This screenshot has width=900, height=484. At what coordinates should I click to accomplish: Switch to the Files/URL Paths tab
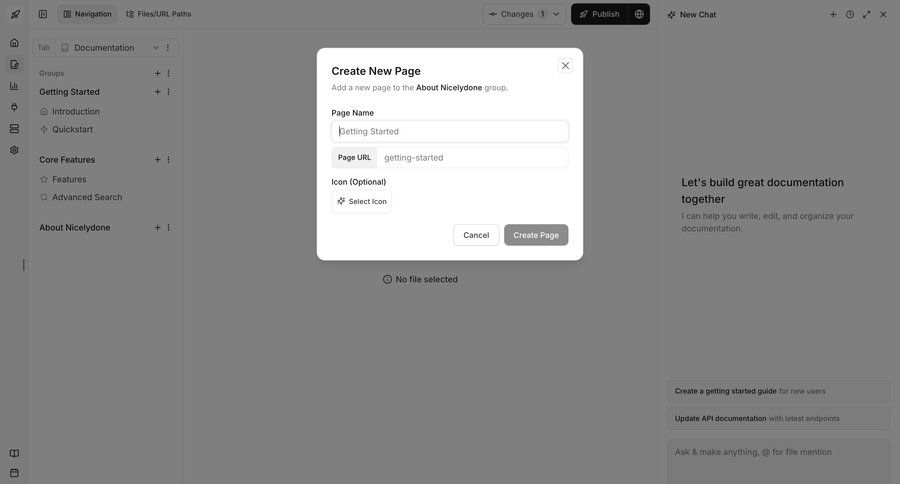[x=158, y=14]
